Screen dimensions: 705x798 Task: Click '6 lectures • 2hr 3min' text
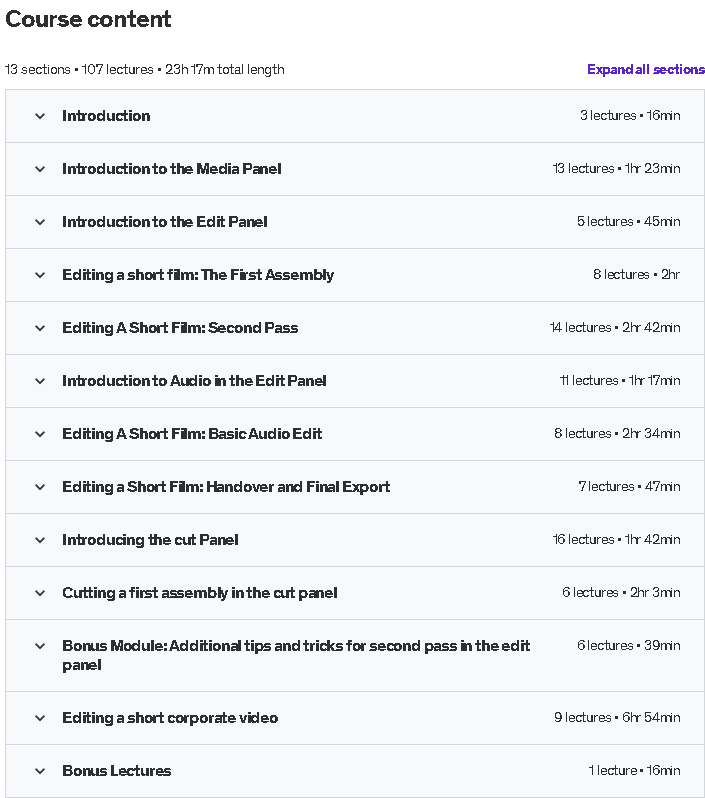click(x=621, y=592)
